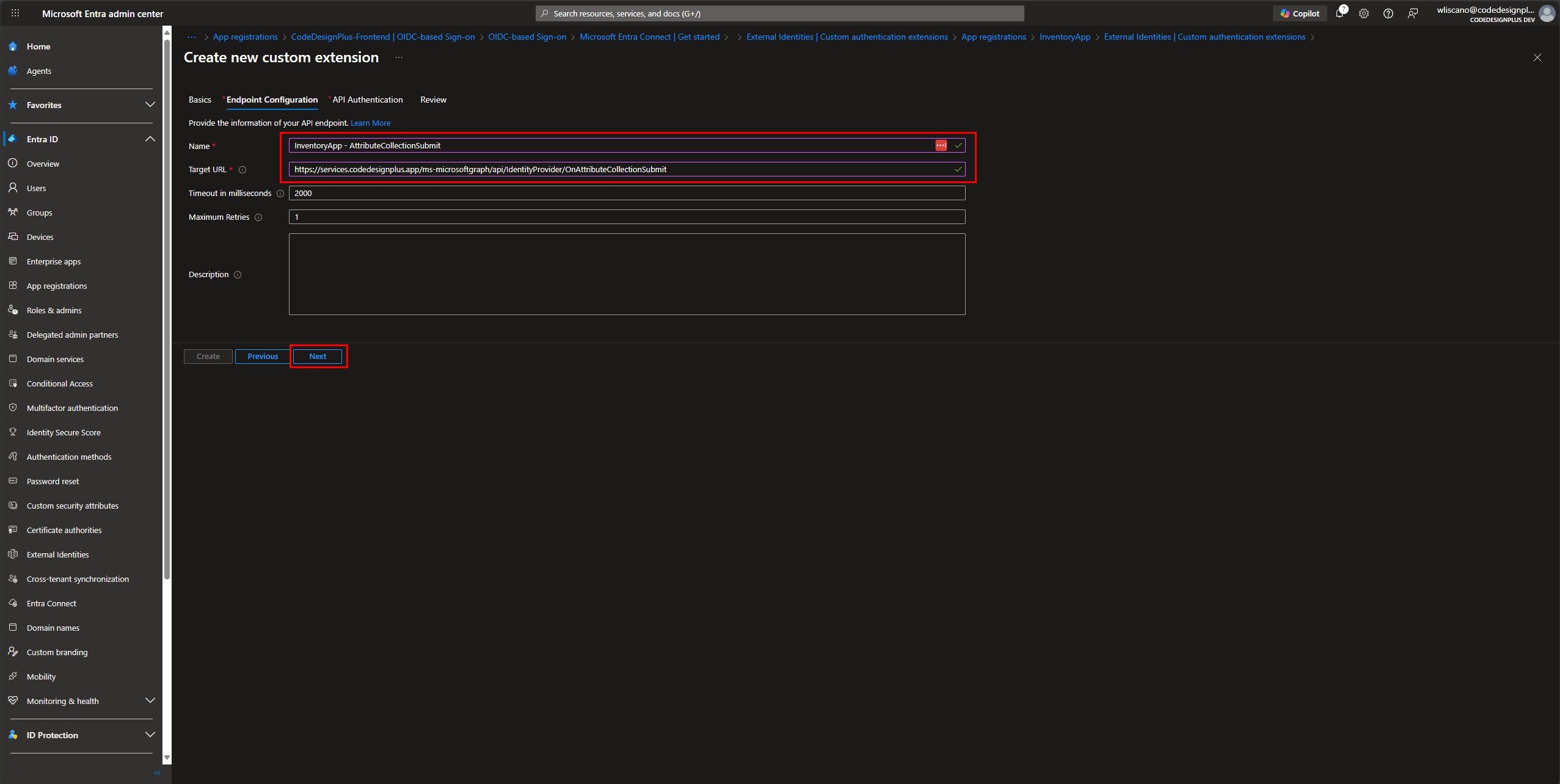Click the Roles & admins icon
1560x784 pixels.
pos(13,310)
